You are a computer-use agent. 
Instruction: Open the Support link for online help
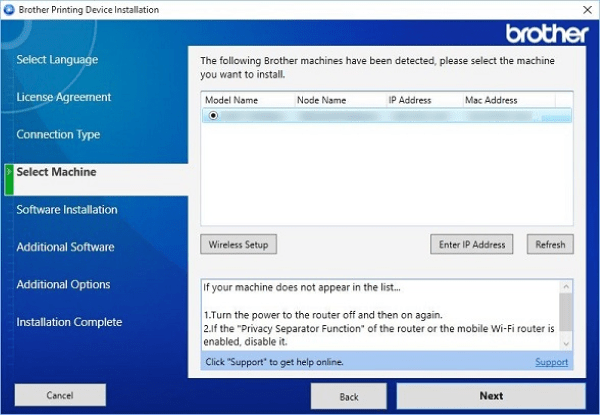(x=551, y=362)
